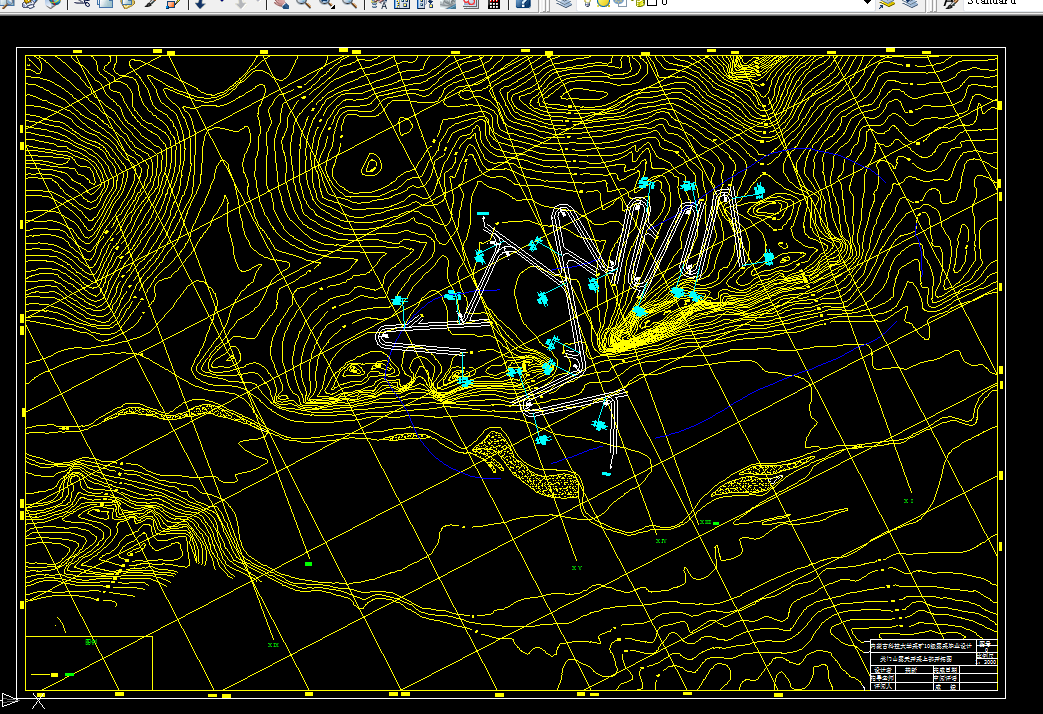Click the legend box in the drawing's bottom-left corner
The width and height of the screenshot is (1043, 714).
[x=89, y=662]
